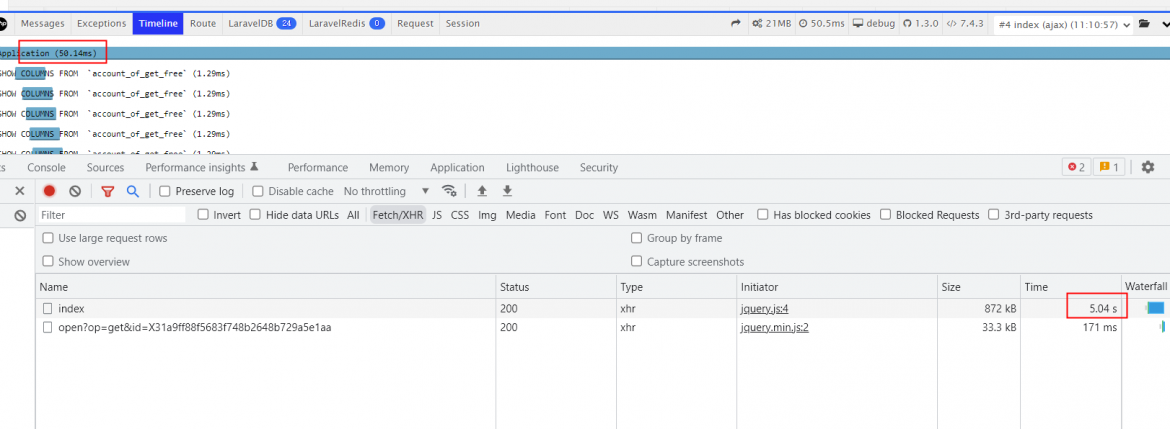Open network conditions wifi-gear icon
The image size is (1170, 429).
448,191
